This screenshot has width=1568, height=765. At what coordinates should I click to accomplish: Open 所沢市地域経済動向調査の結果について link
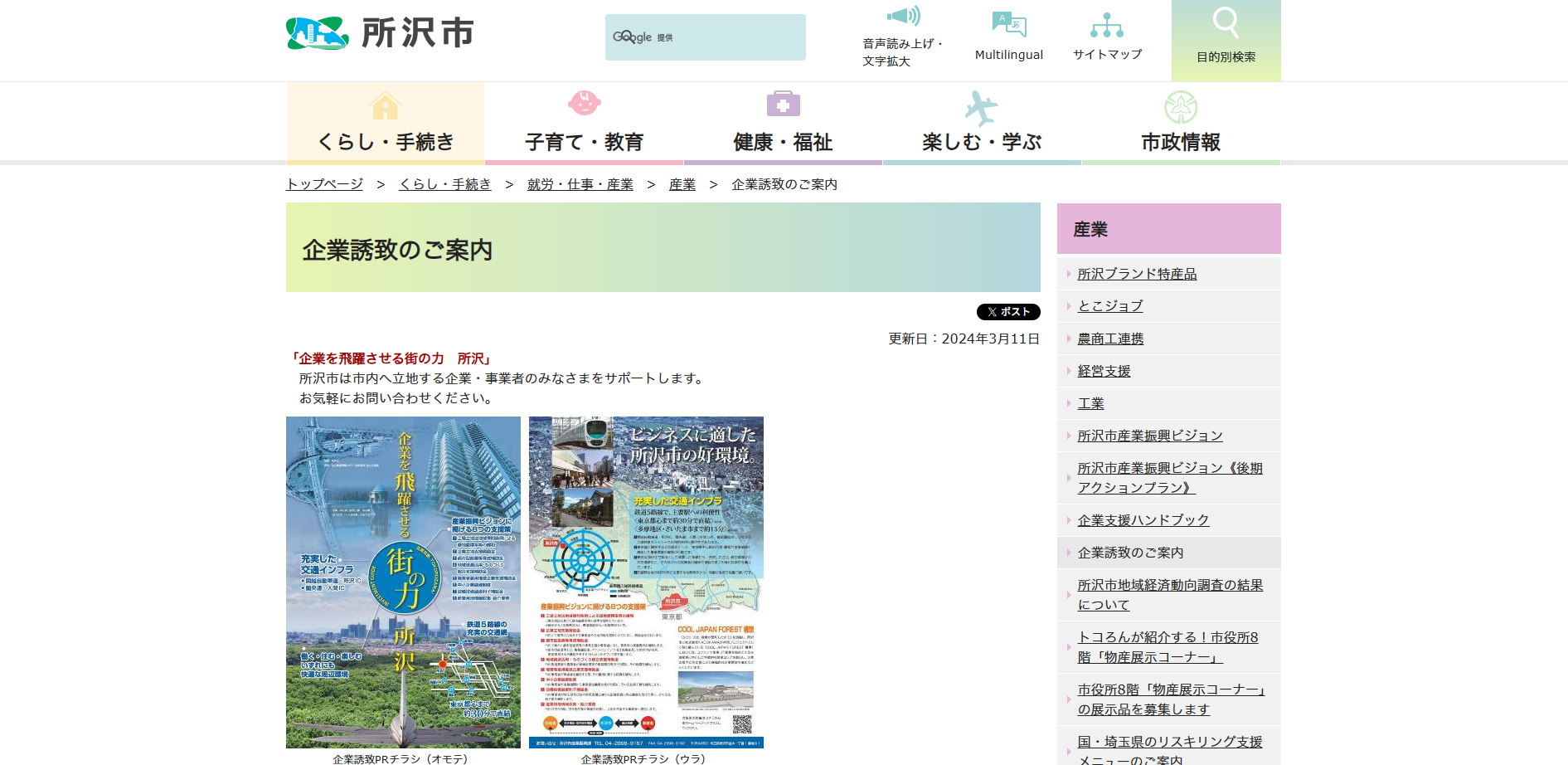coord(1170,595)
